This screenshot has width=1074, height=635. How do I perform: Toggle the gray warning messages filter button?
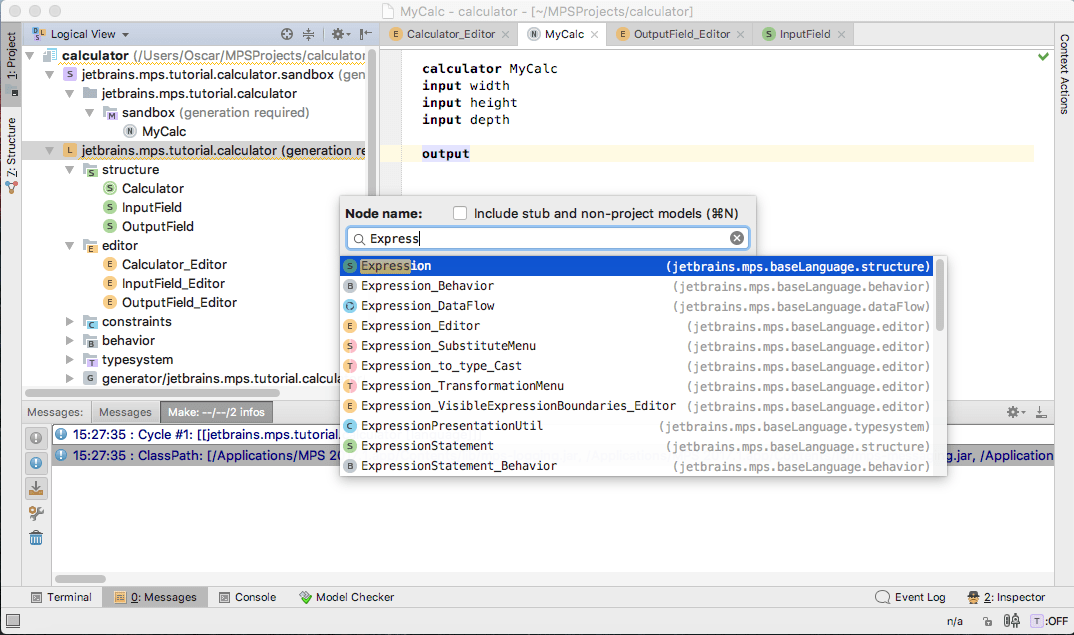[x=36, y=438]
